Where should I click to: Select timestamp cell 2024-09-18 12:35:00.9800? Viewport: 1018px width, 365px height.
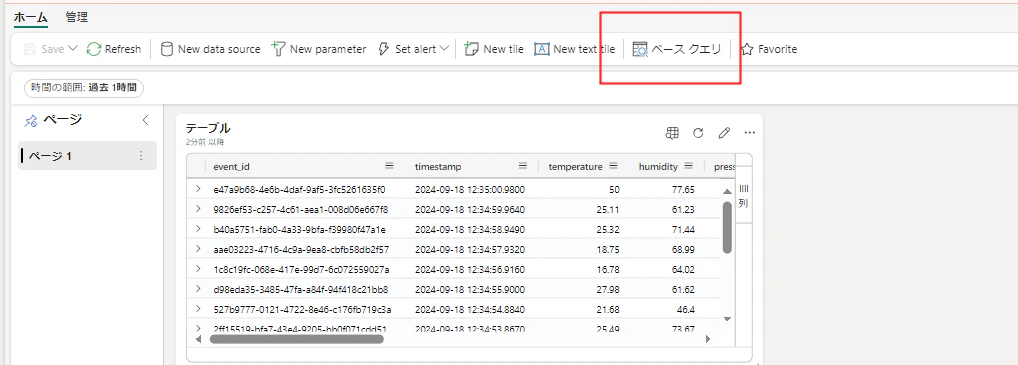coord(469,190)
